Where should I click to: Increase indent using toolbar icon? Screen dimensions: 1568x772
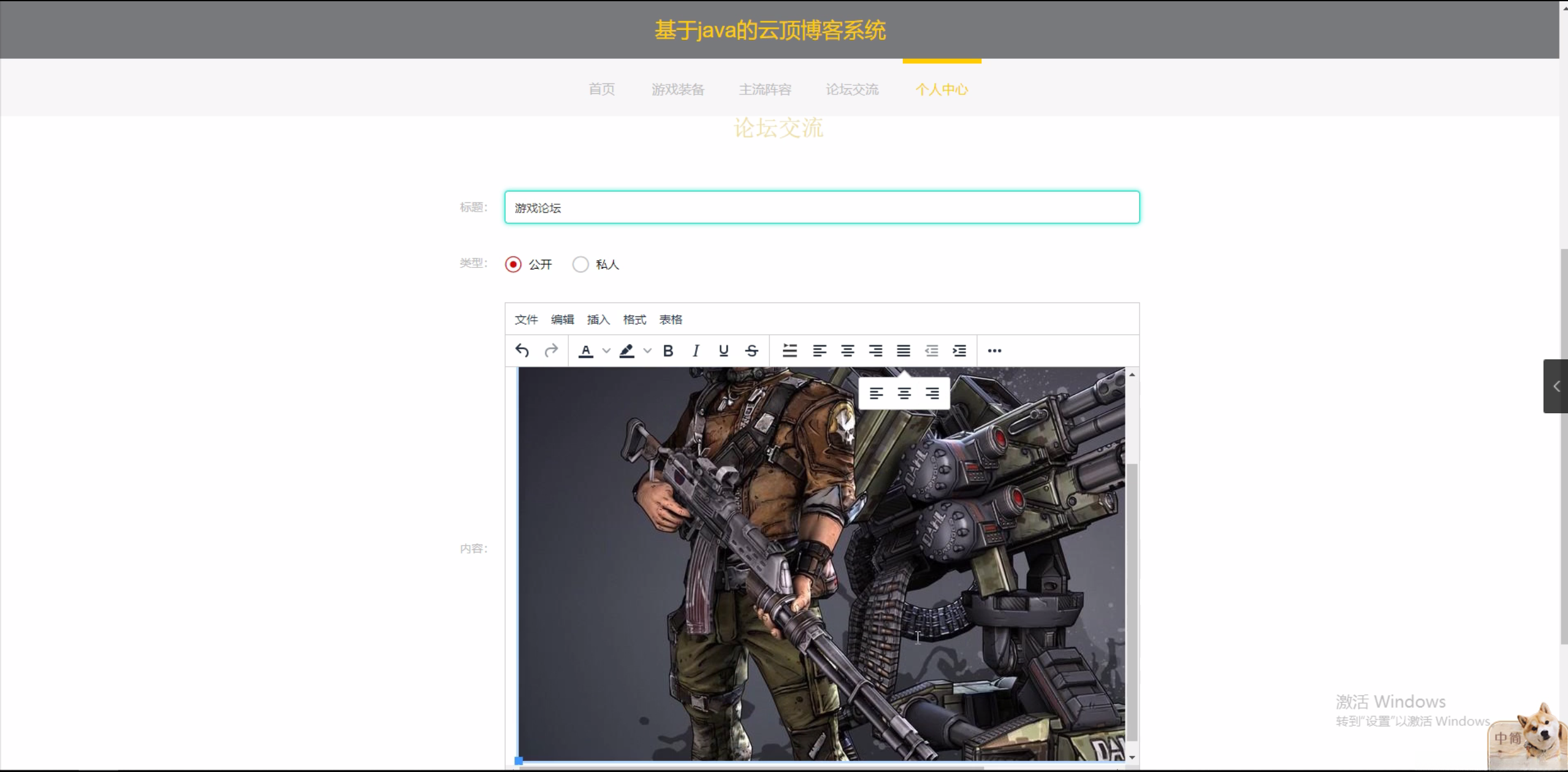pos(959,351)
